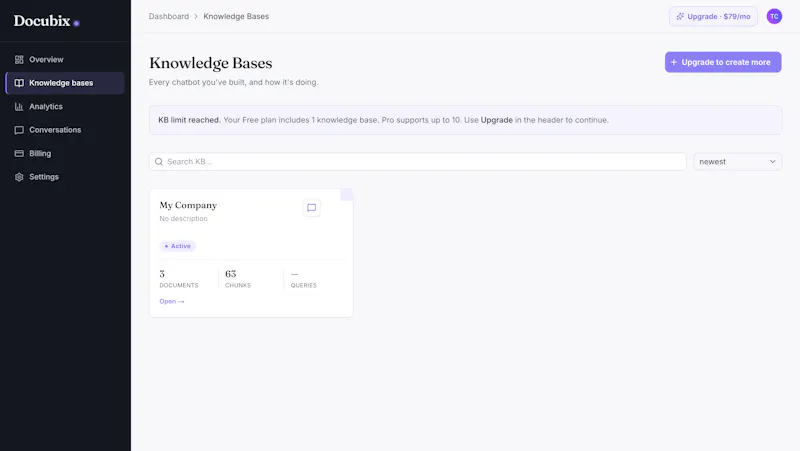Click the Conversations chat bubble icon
The width and height of the screenshot is (800, 451).
(x=19, y=130)
